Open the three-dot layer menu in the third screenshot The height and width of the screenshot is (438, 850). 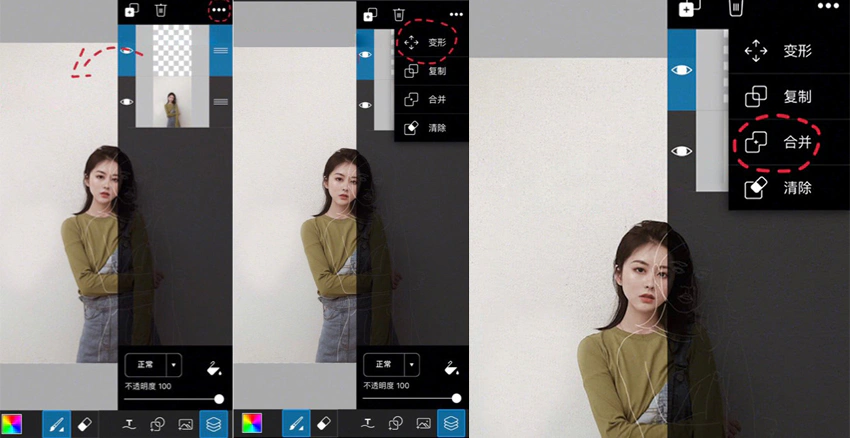(827, 7)
